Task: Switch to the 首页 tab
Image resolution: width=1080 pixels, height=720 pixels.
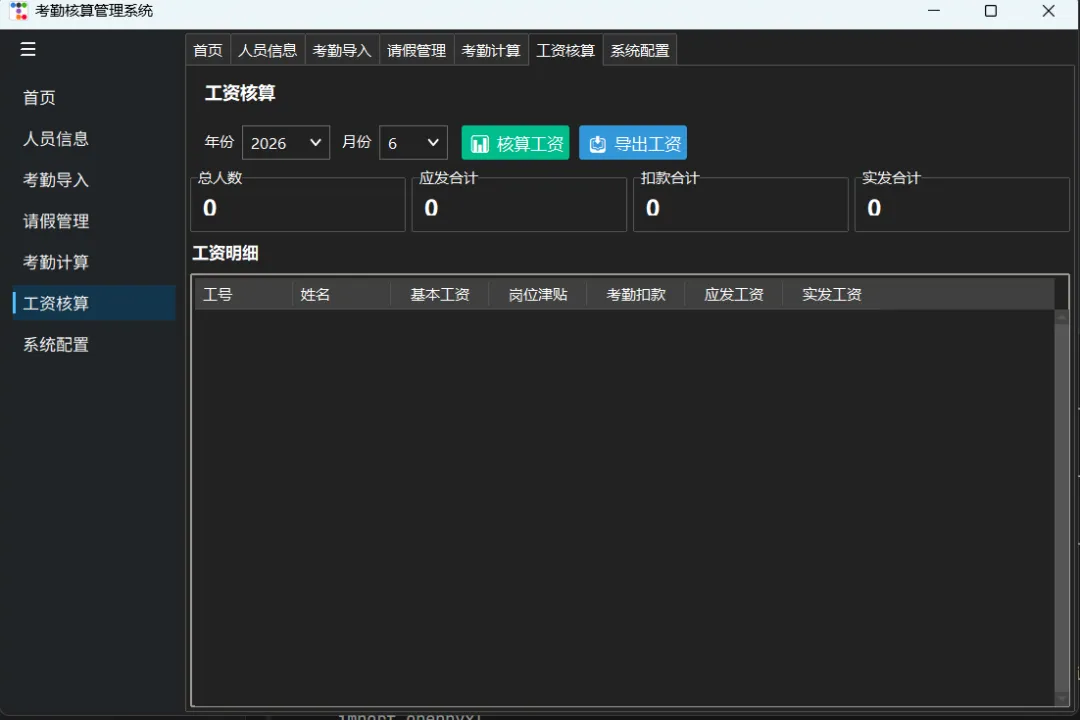Action: coord(208,50)
